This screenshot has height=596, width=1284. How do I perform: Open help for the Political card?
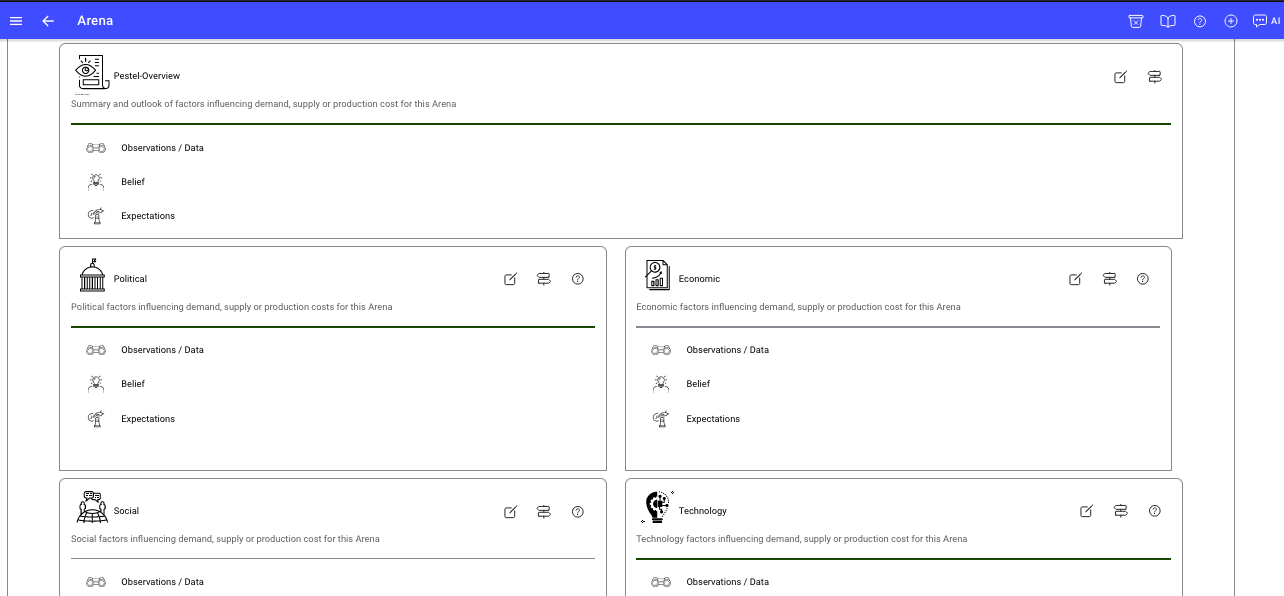tap(577, 279)
